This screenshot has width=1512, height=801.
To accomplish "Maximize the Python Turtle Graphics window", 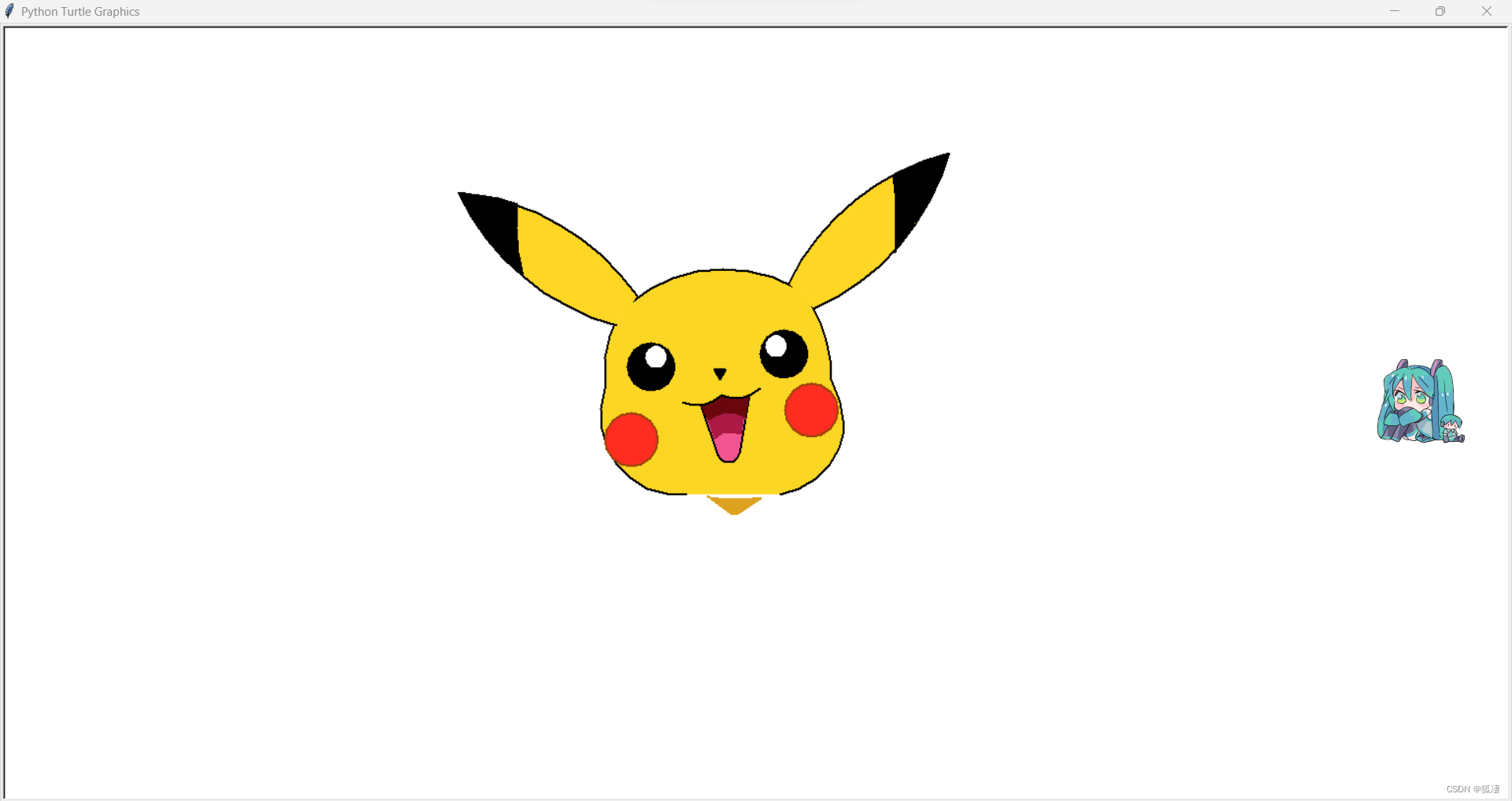I will point(1440,11).
